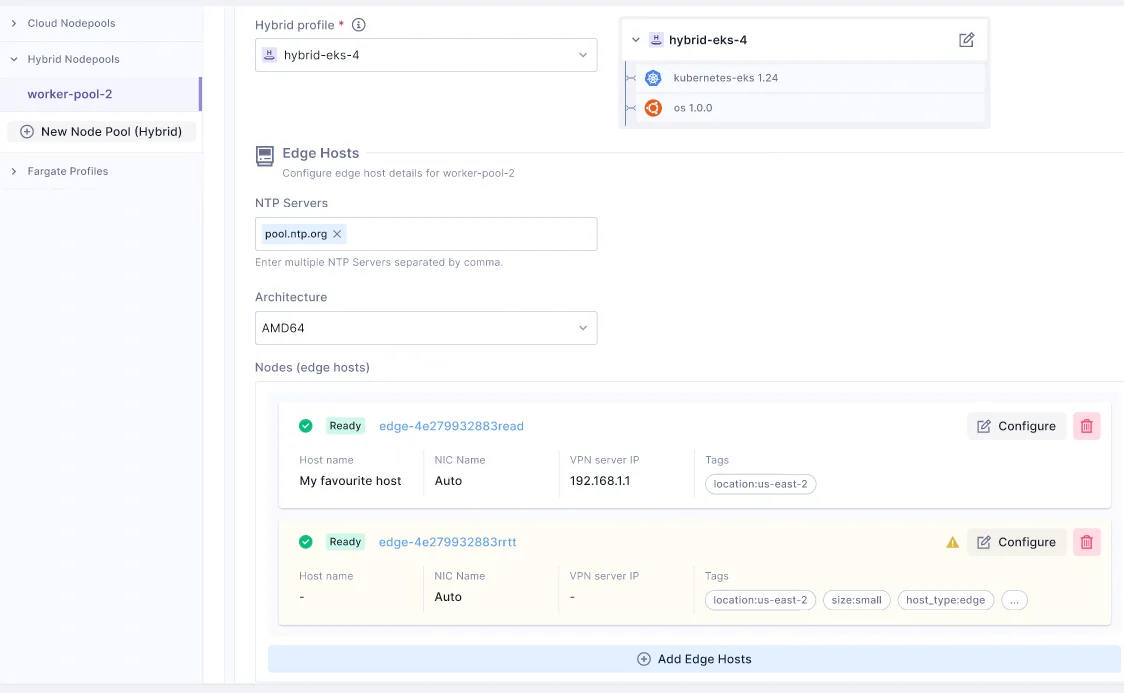This screenshot has height=693, width=1124.
Task: Configure the edge-4e279932883read host
Action: 1016,426
